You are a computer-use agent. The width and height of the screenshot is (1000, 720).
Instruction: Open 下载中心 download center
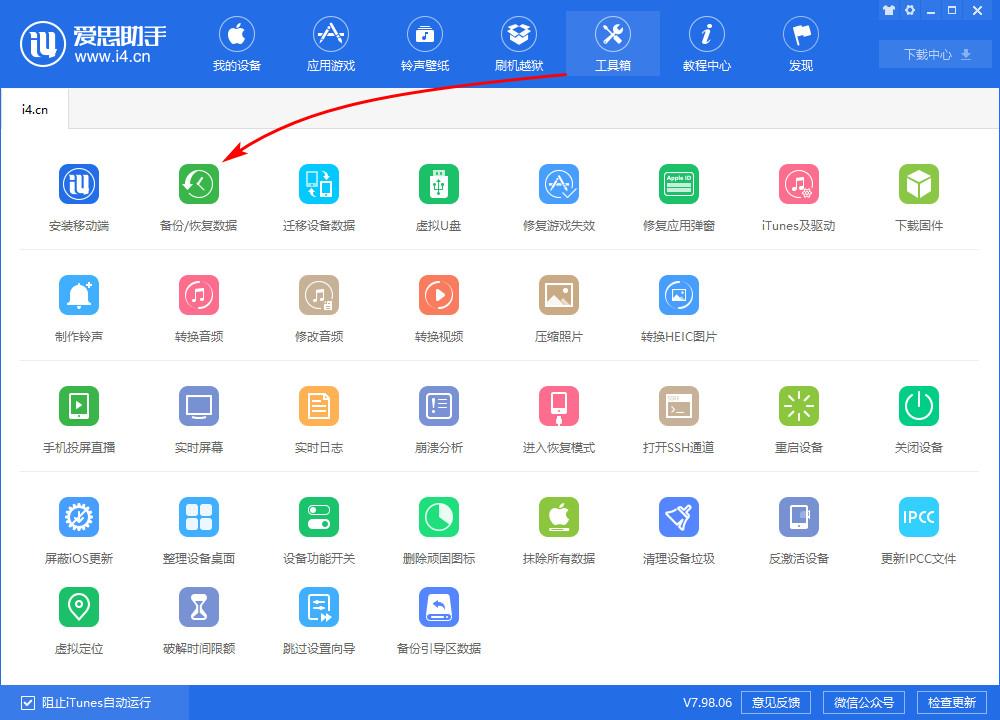[936, 54]
